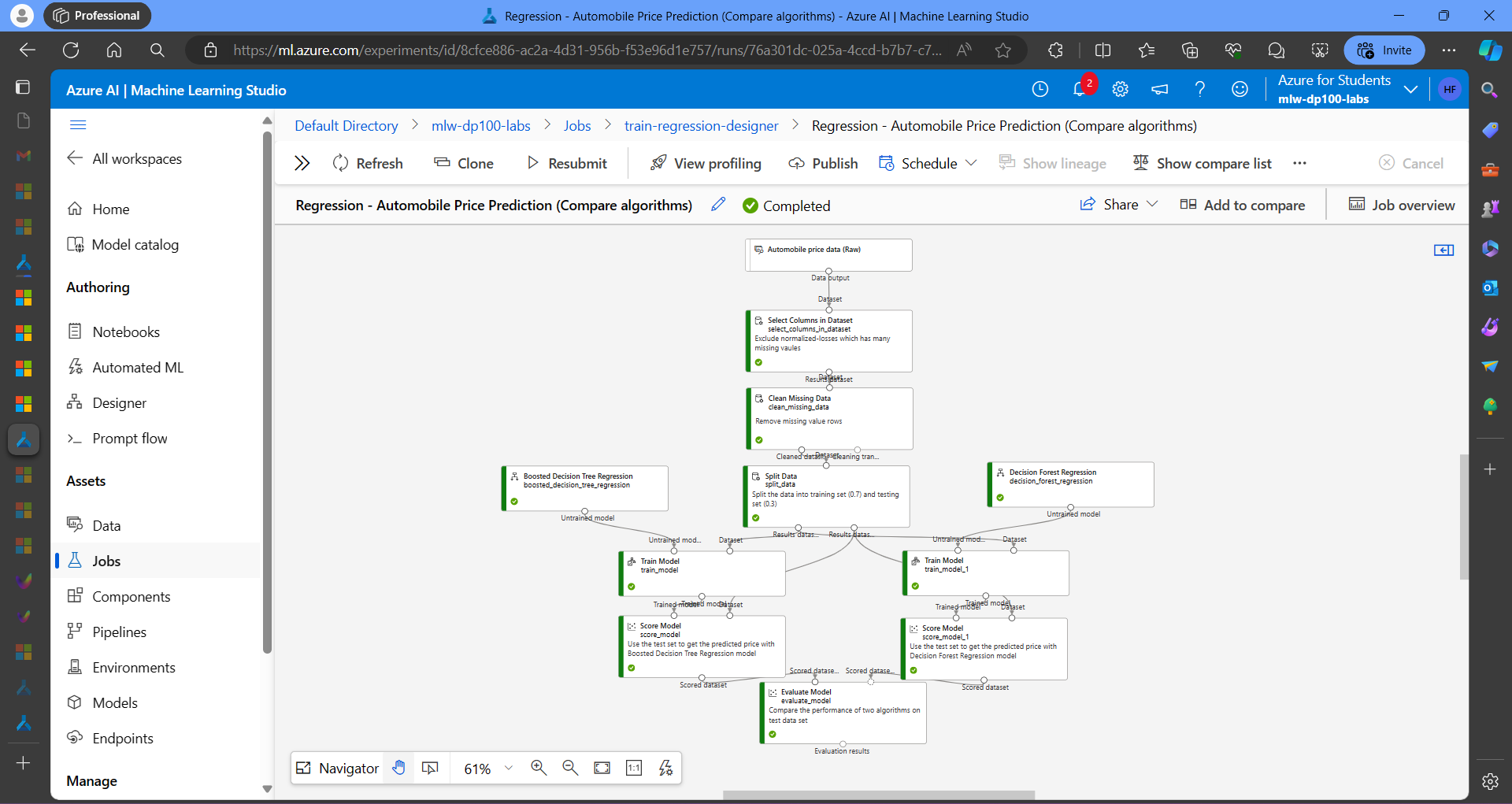Click the auto layout icon
Viewport: 1512px width, 804px height.
coord(666,768)
